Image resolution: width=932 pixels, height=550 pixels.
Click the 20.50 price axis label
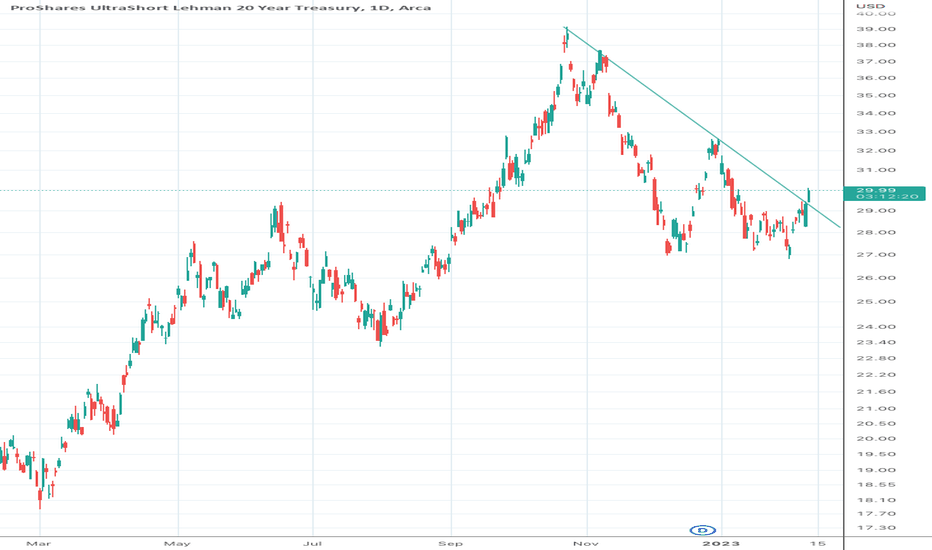(876, 423)
